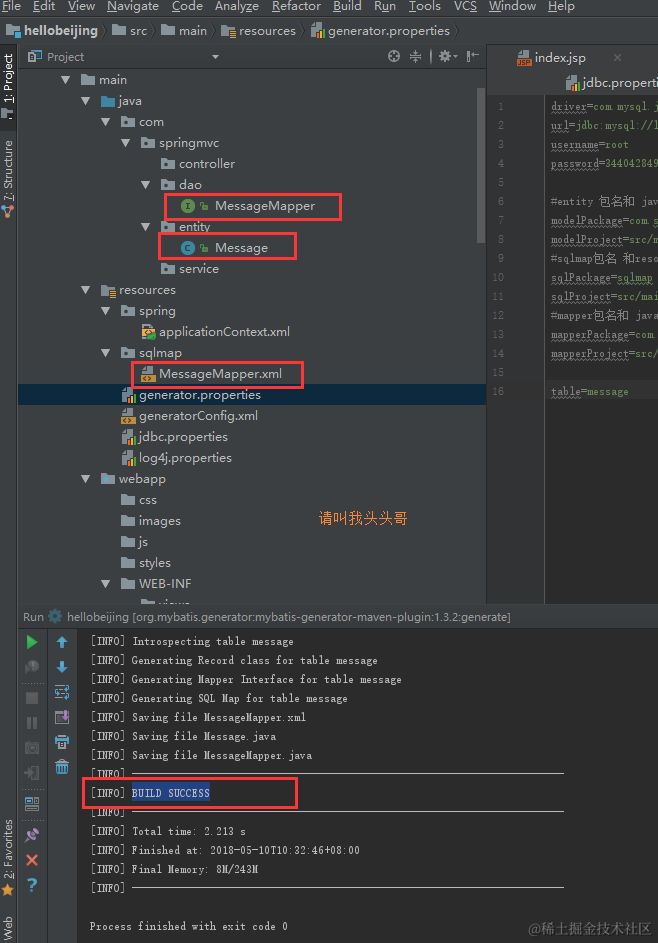
Task: Open the Navigate menu
Action: pos(133,6)
